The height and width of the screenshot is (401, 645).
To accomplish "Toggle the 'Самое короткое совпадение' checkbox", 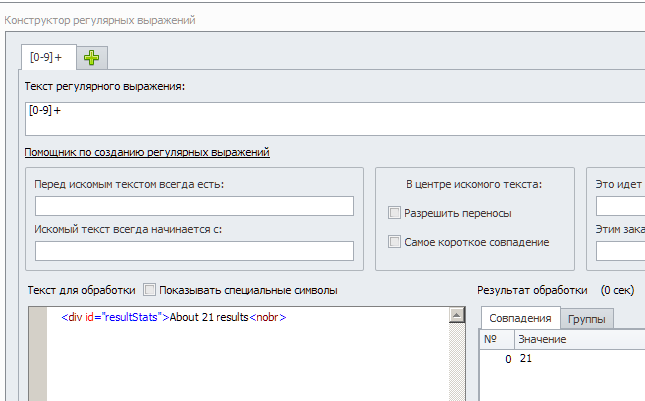I will (395, 241).
